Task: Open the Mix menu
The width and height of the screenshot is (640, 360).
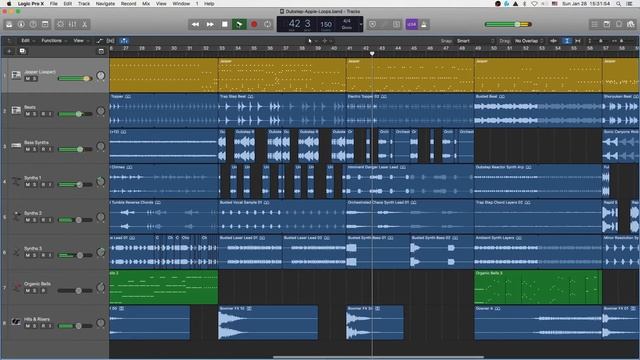Action: [x=146, y=4]
